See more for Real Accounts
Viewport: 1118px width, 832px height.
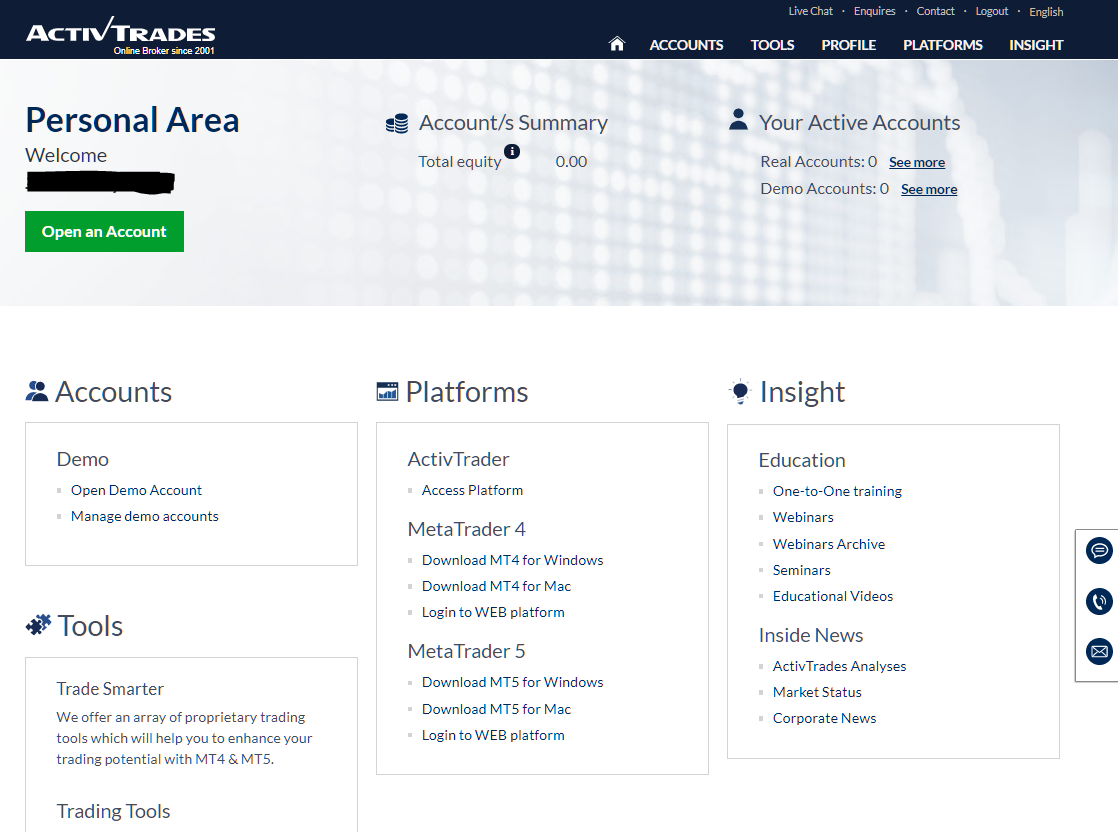click(x=917, y=163)
